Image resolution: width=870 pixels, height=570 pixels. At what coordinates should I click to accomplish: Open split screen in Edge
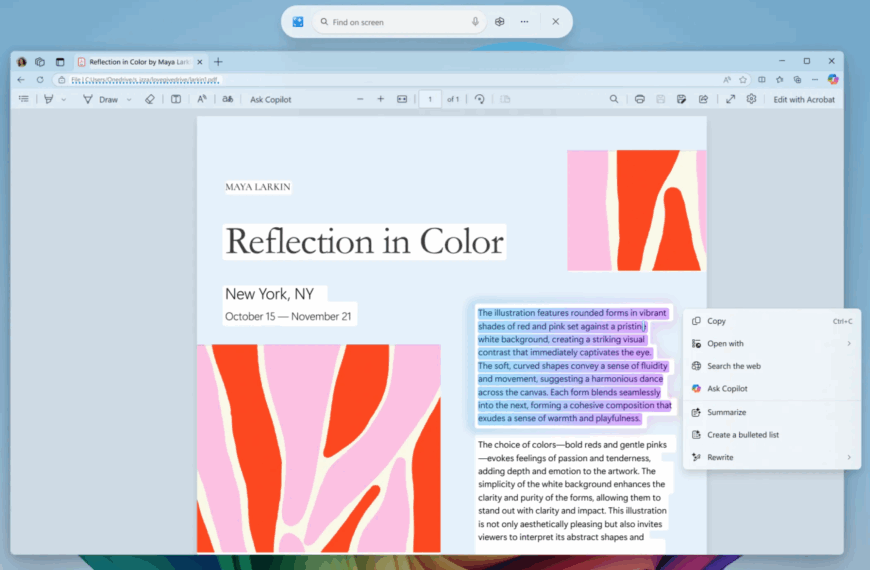[762, 80]
